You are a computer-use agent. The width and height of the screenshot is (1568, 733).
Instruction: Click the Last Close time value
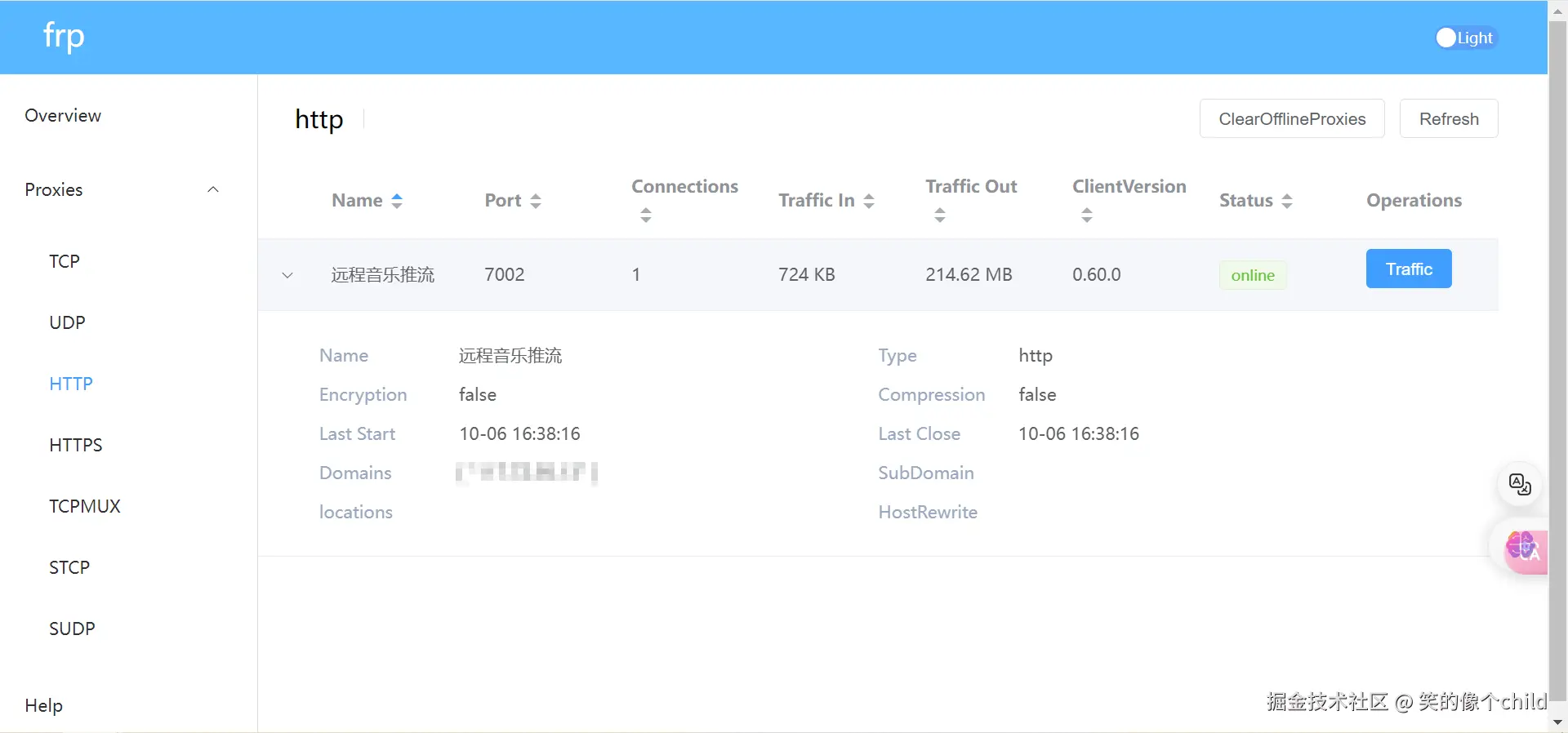[1079, 433]
